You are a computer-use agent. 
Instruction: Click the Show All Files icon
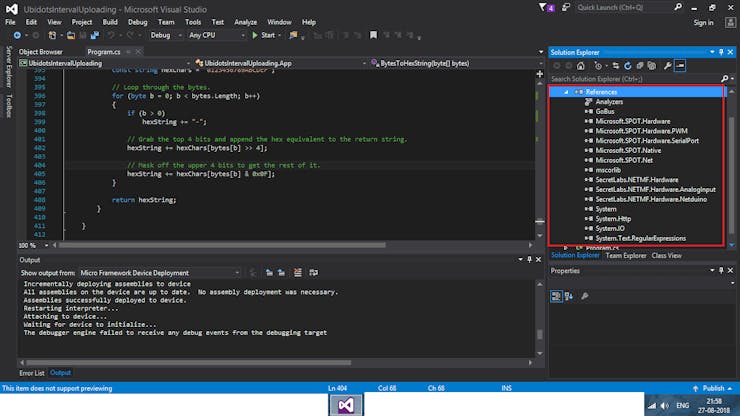click(x=652, y=66)
